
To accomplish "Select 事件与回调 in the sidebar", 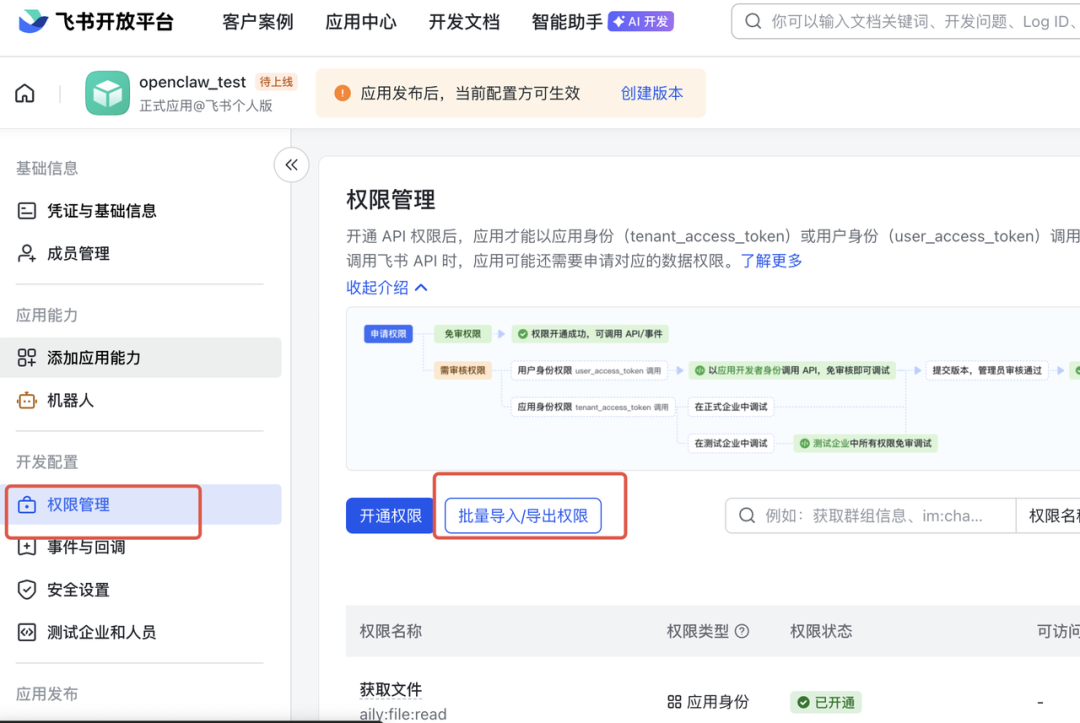I will pos(86,547).
